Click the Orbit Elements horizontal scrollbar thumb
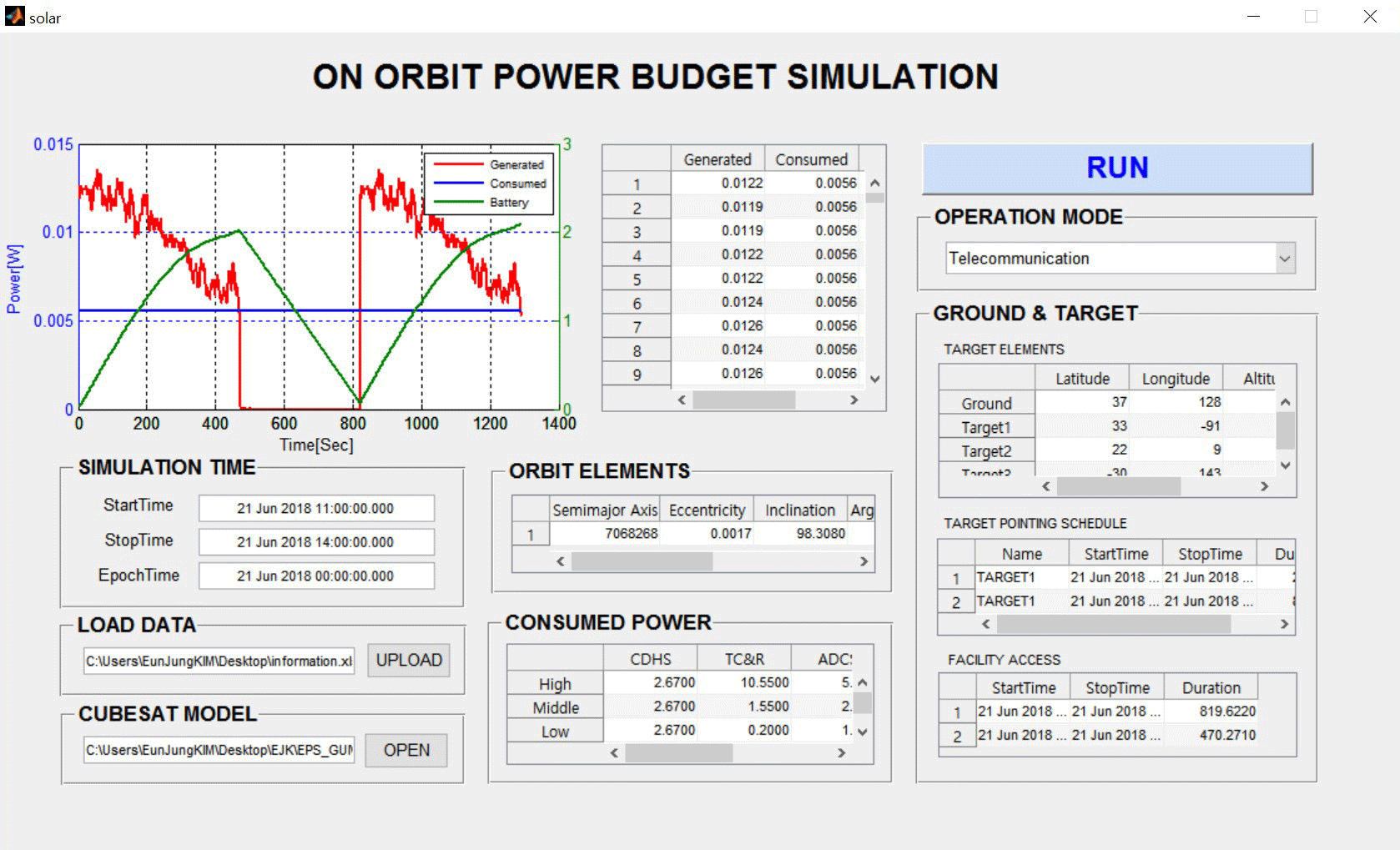Screen dimensions: 1400x850 (x=642, y=561)
